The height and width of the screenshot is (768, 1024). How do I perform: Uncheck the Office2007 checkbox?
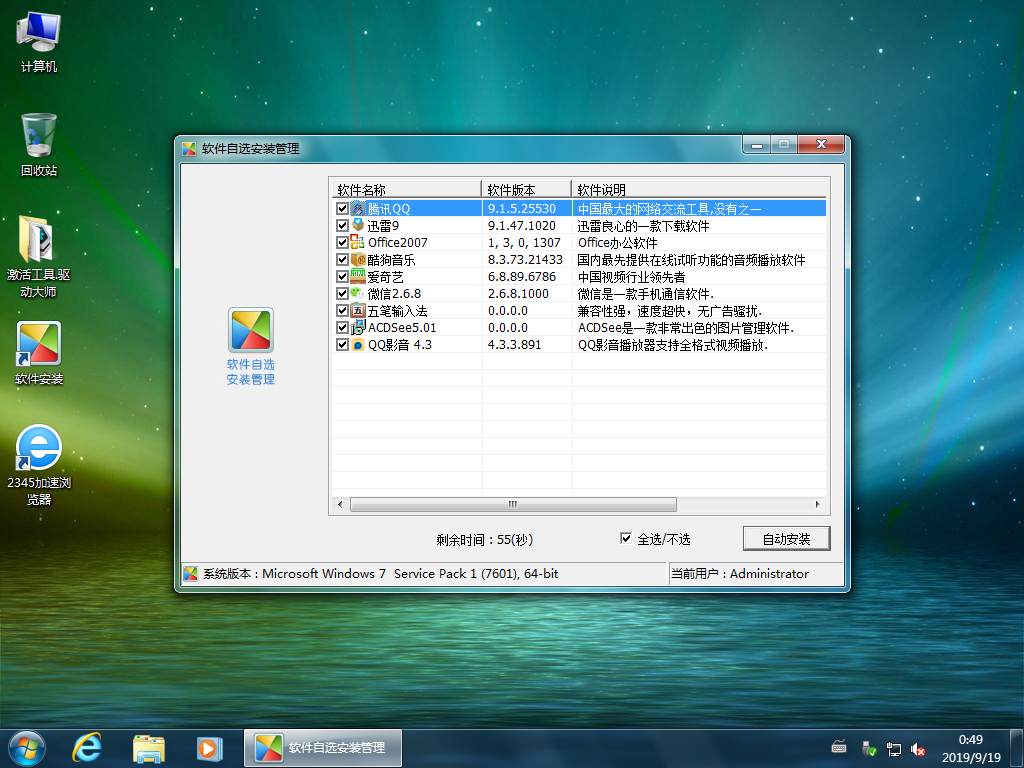click(342, 242)
